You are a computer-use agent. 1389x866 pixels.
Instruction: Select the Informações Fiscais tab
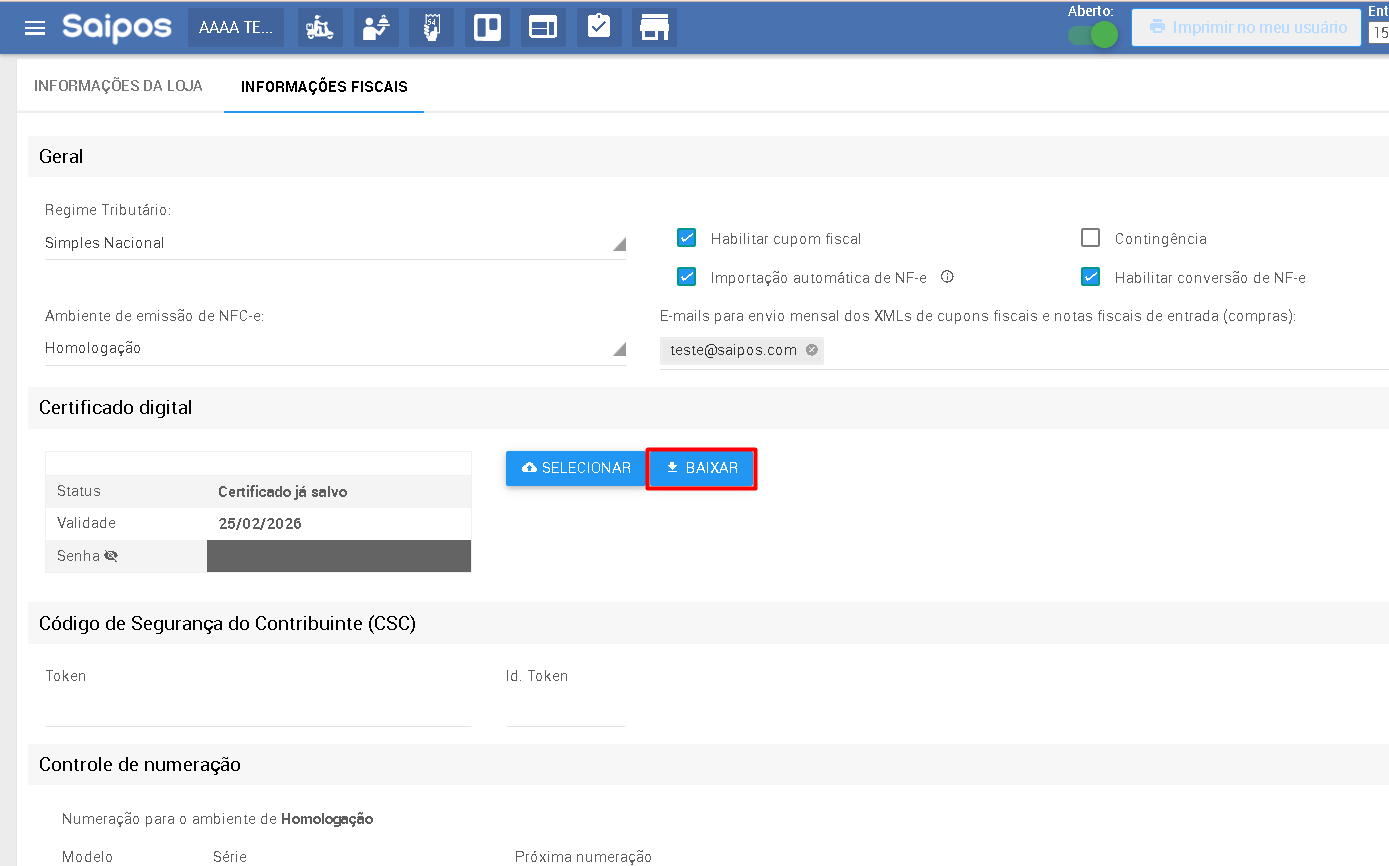(x=324, y=87)
